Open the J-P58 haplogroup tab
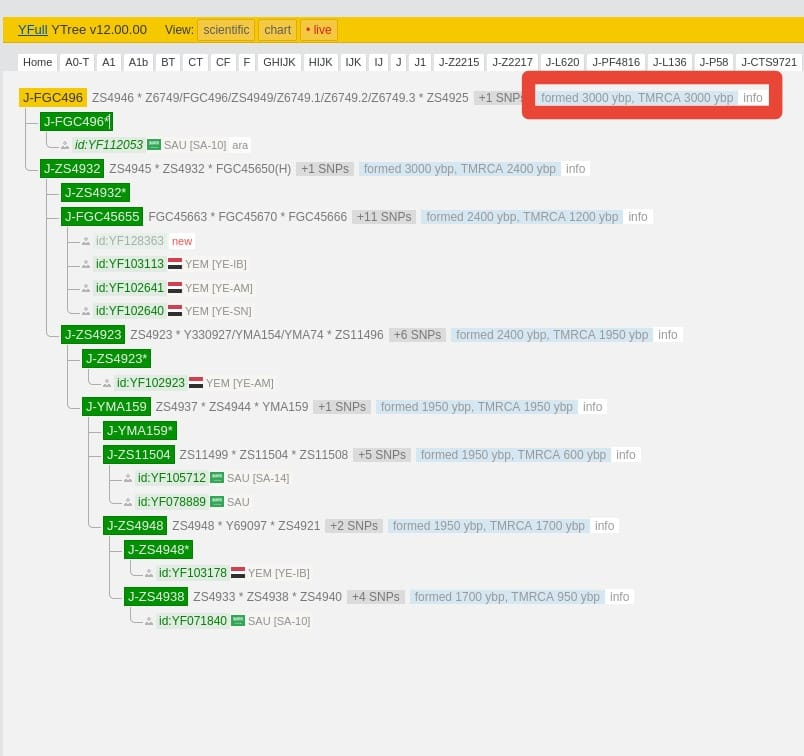 714,62
